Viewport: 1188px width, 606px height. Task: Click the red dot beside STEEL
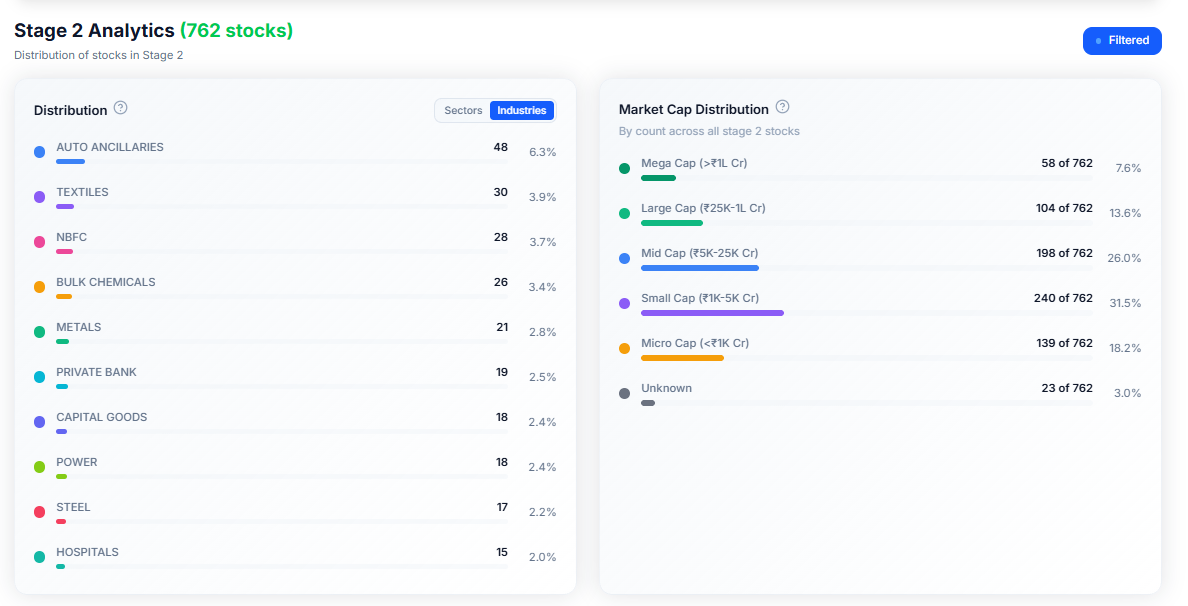click(39, 512)
